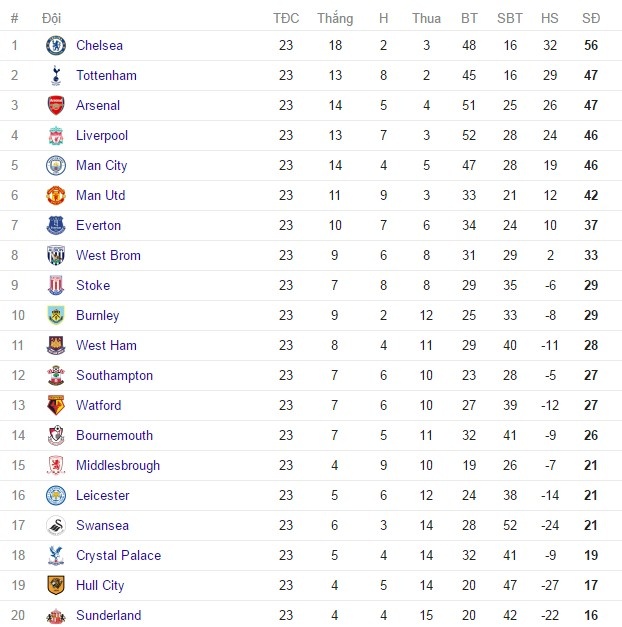Open the Leicester team link

click(102, 495)
